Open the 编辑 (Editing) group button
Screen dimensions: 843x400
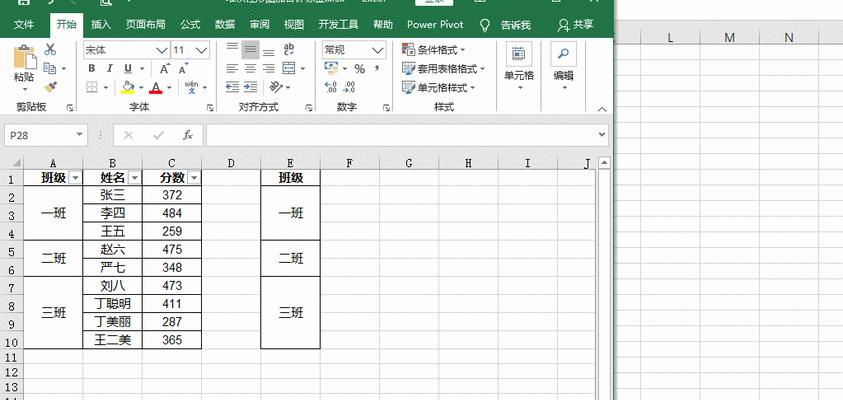click(563, 67)
